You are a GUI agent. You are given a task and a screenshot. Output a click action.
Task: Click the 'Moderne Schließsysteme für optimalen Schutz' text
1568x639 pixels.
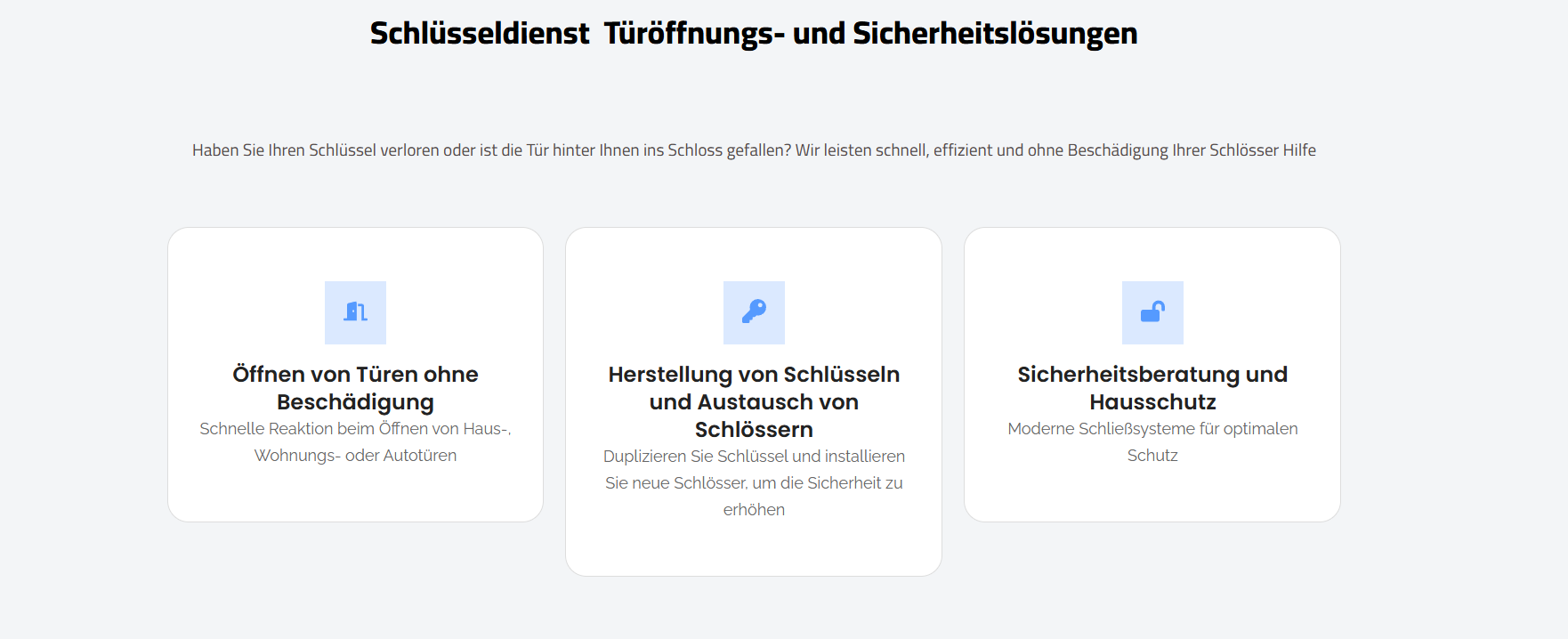[1152, 442]
